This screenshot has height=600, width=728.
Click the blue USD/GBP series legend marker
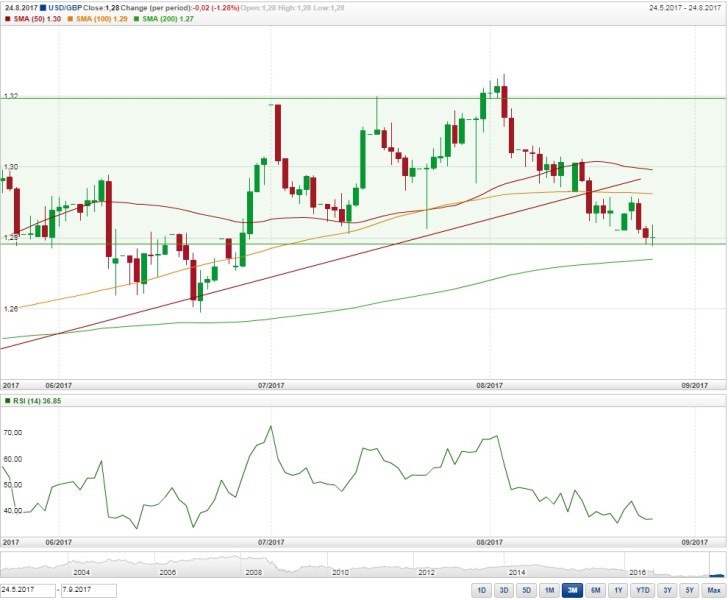tap(44, 7)
